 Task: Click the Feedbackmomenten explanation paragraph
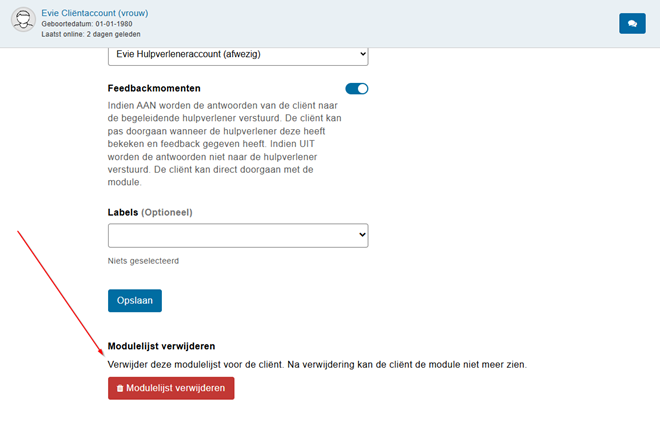tap(225, 144)
